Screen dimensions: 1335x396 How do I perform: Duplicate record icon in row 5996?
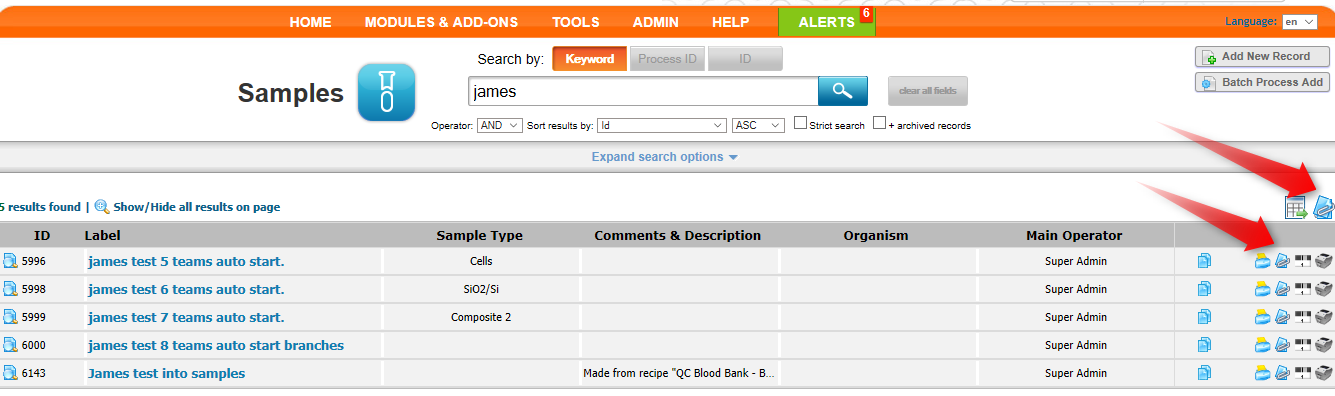tap(1204, 261)
